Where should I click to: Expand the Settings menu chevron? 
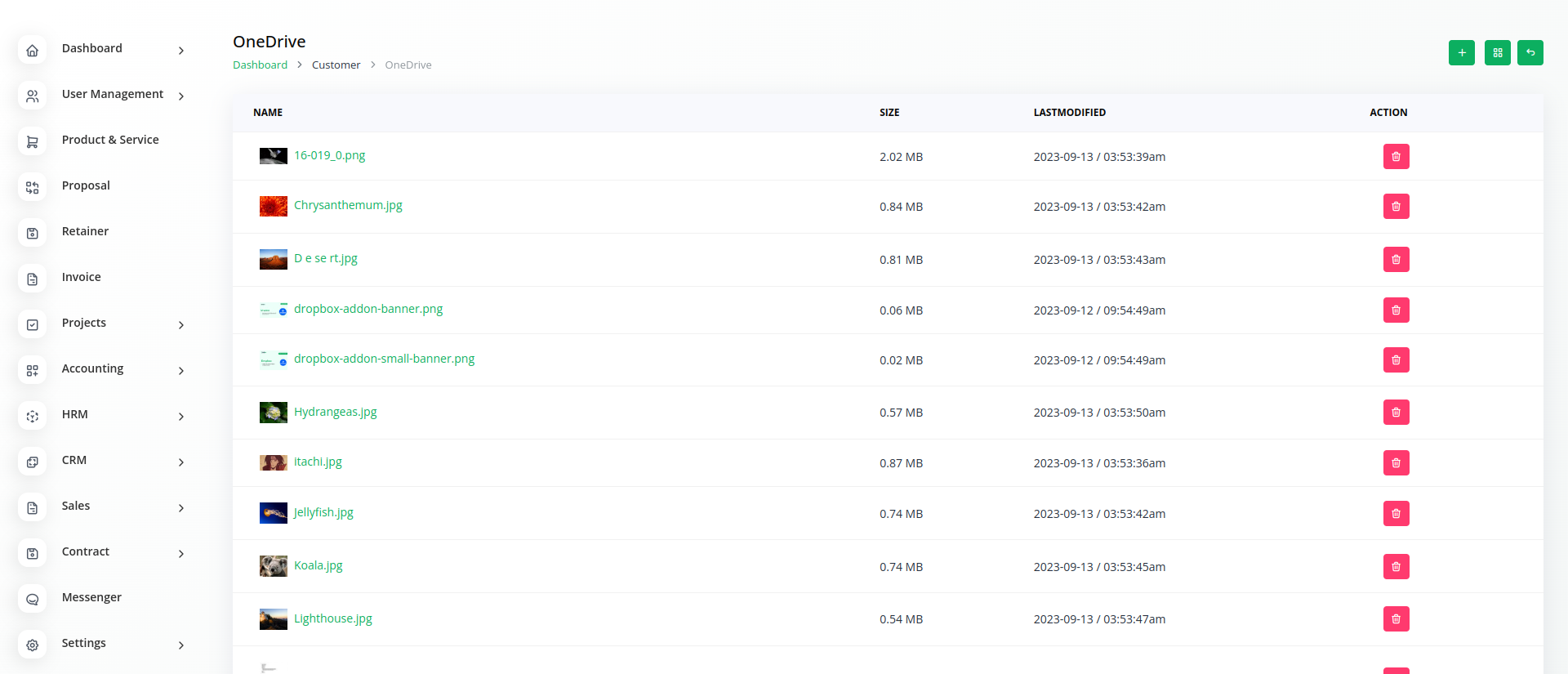[181, 645]
